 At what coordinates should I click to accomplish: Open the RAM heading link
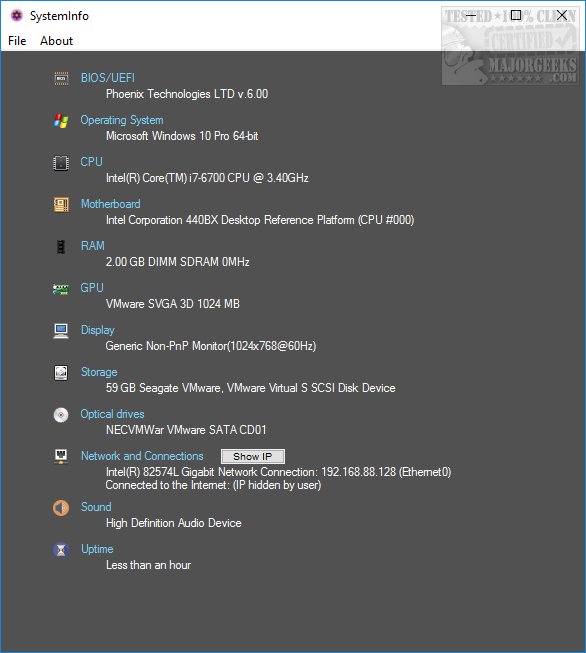92,246
